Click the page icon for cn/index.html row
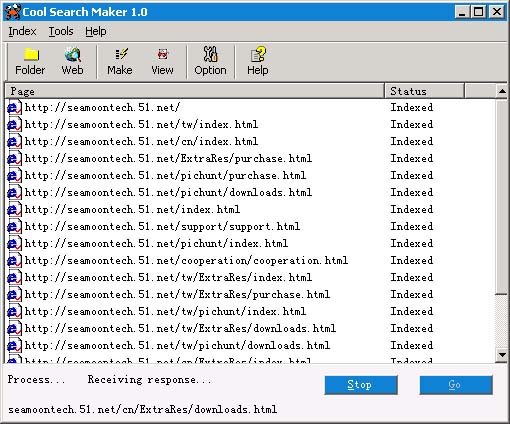This screenshot has width=510, height=424. (x=14, y=142)
